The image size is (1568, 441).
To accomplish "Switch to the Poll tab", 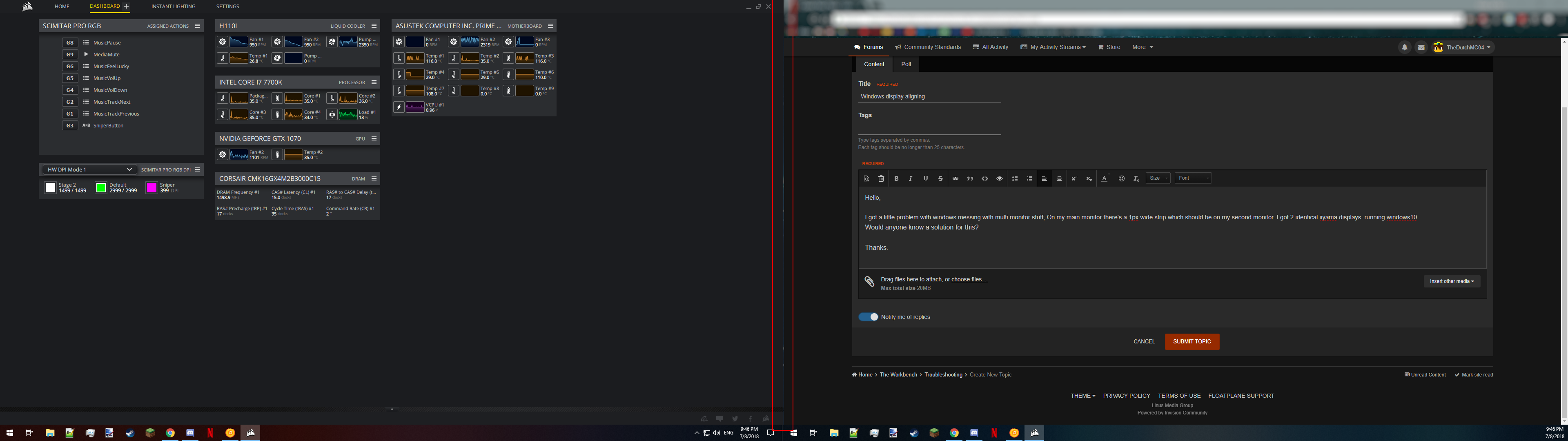I will click(906, 64).
